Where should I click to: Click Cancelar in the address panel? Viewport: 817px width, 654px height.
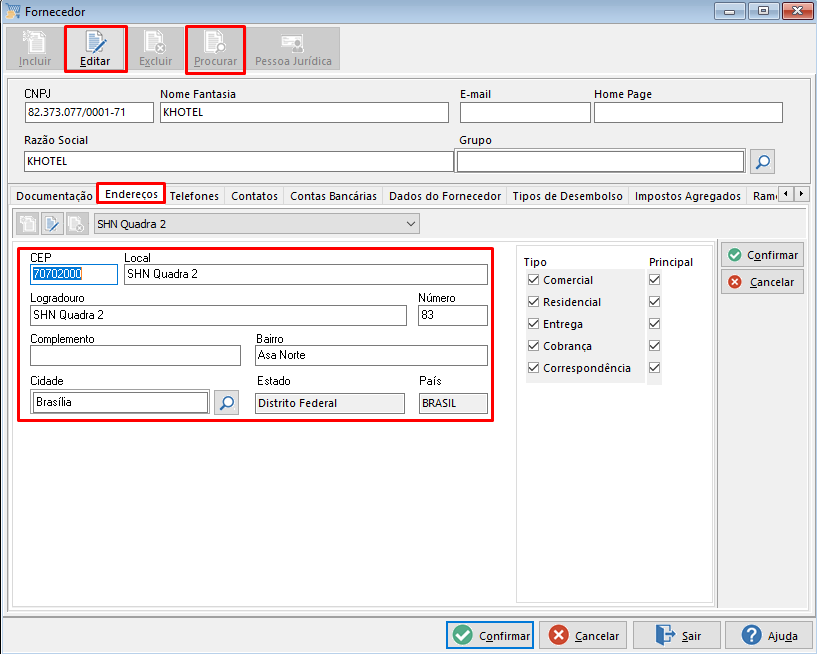click(763, 282)
